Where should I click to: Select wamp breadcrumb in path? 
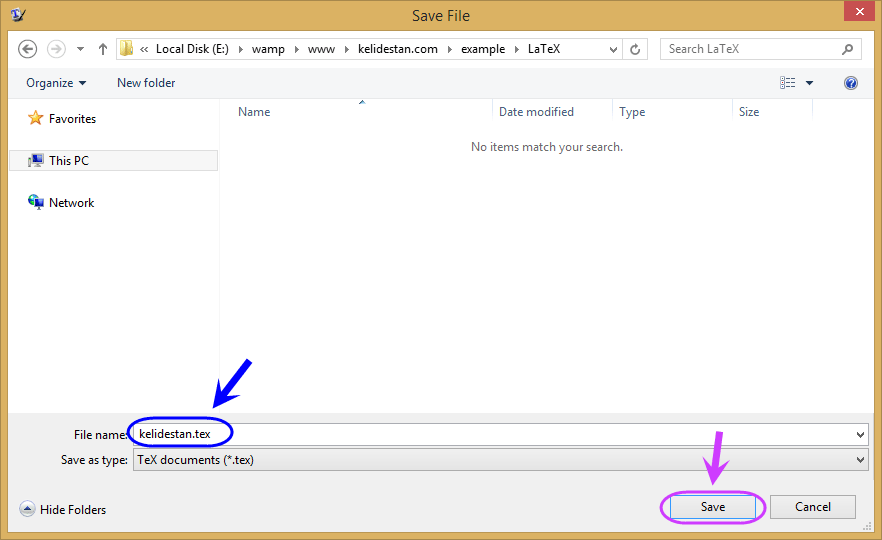click(x=268, y=49)
